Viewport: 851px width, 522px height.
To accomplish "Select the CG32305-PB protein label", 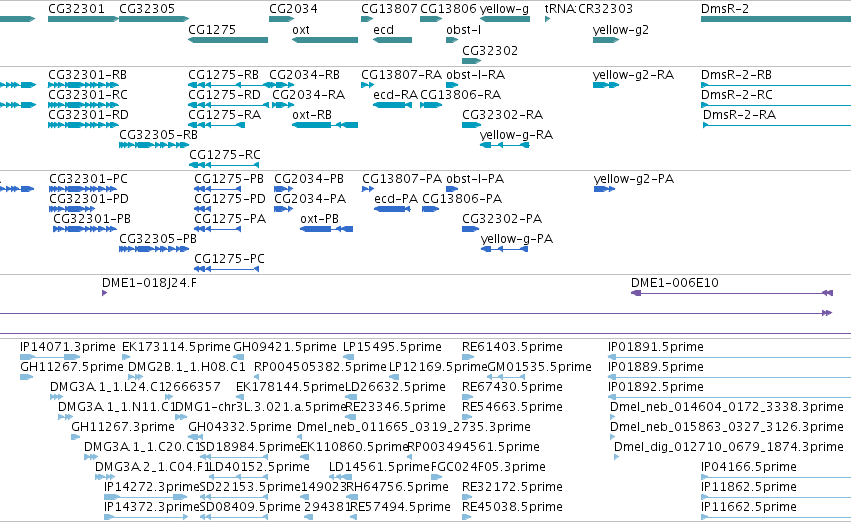I will pos(157,239).
